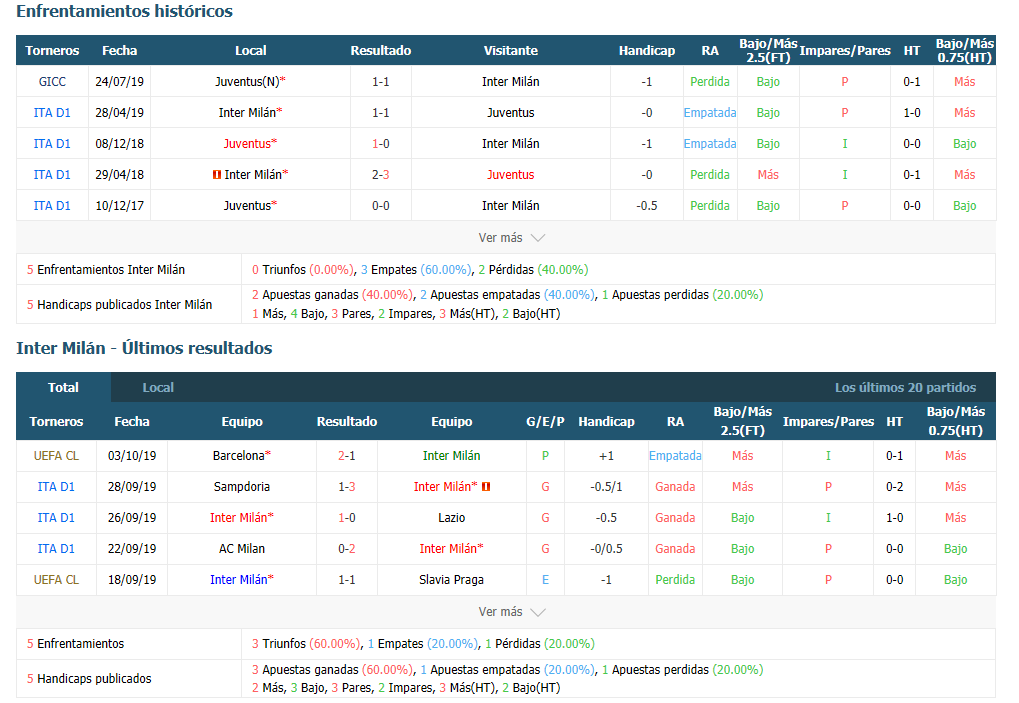Click the red card icon in the 29/04/18 row

coord(217,175)
